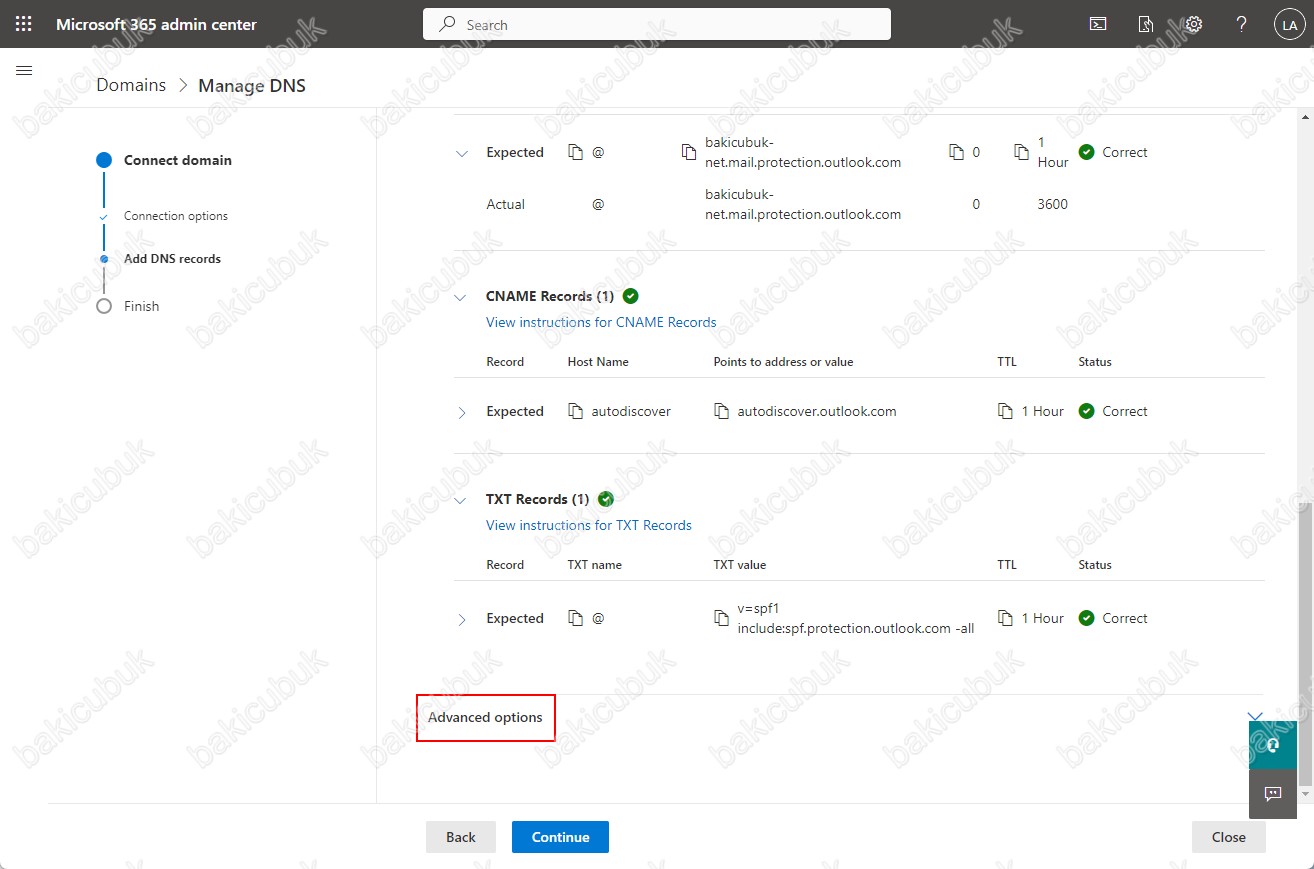Select the Finish step
The height and width of the screenshot is (869, 1314).
click(x=141, y=306)
